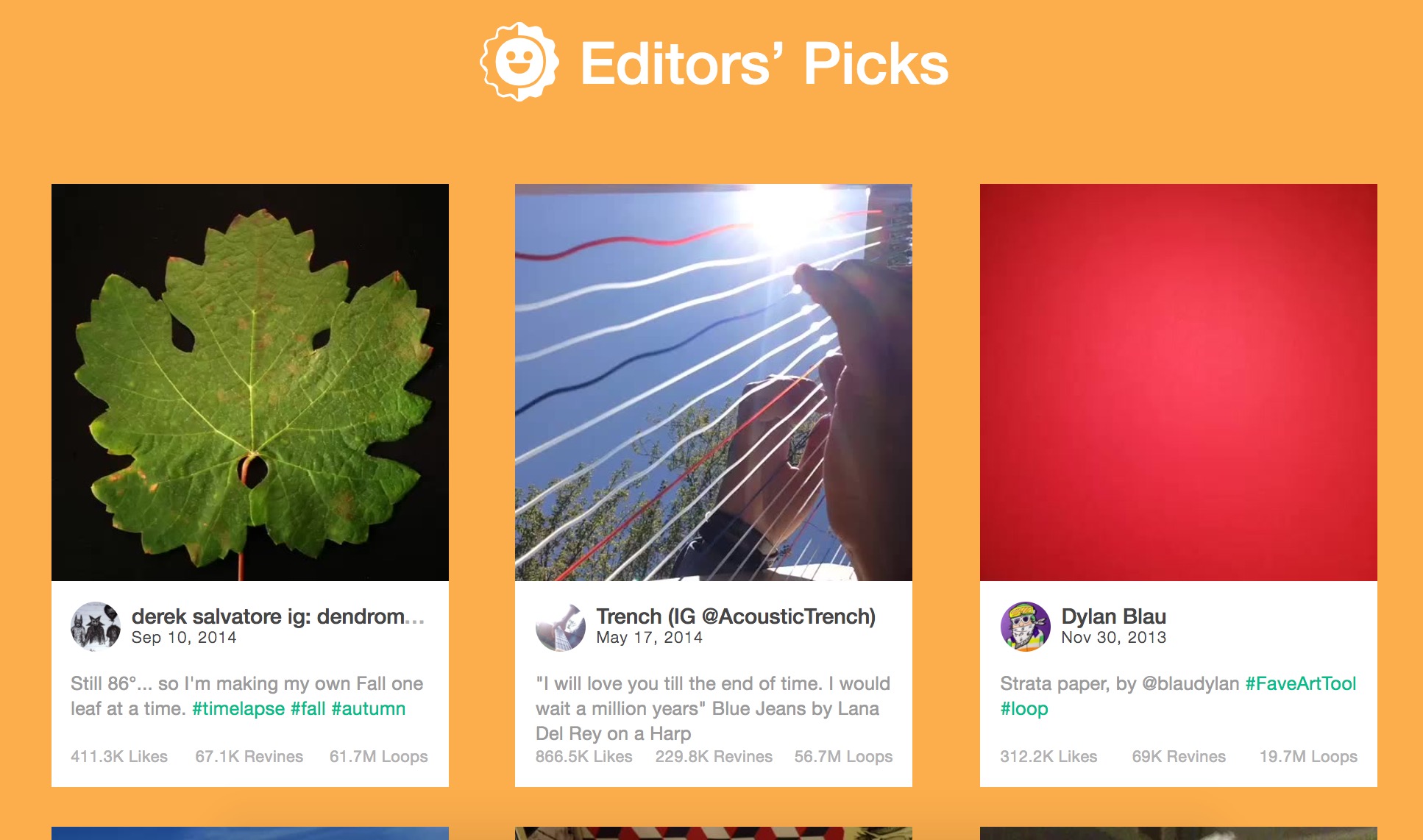Click the #fall hashtag
Image resolution: width=1423 pixels, height=840 pixels.
308,708
